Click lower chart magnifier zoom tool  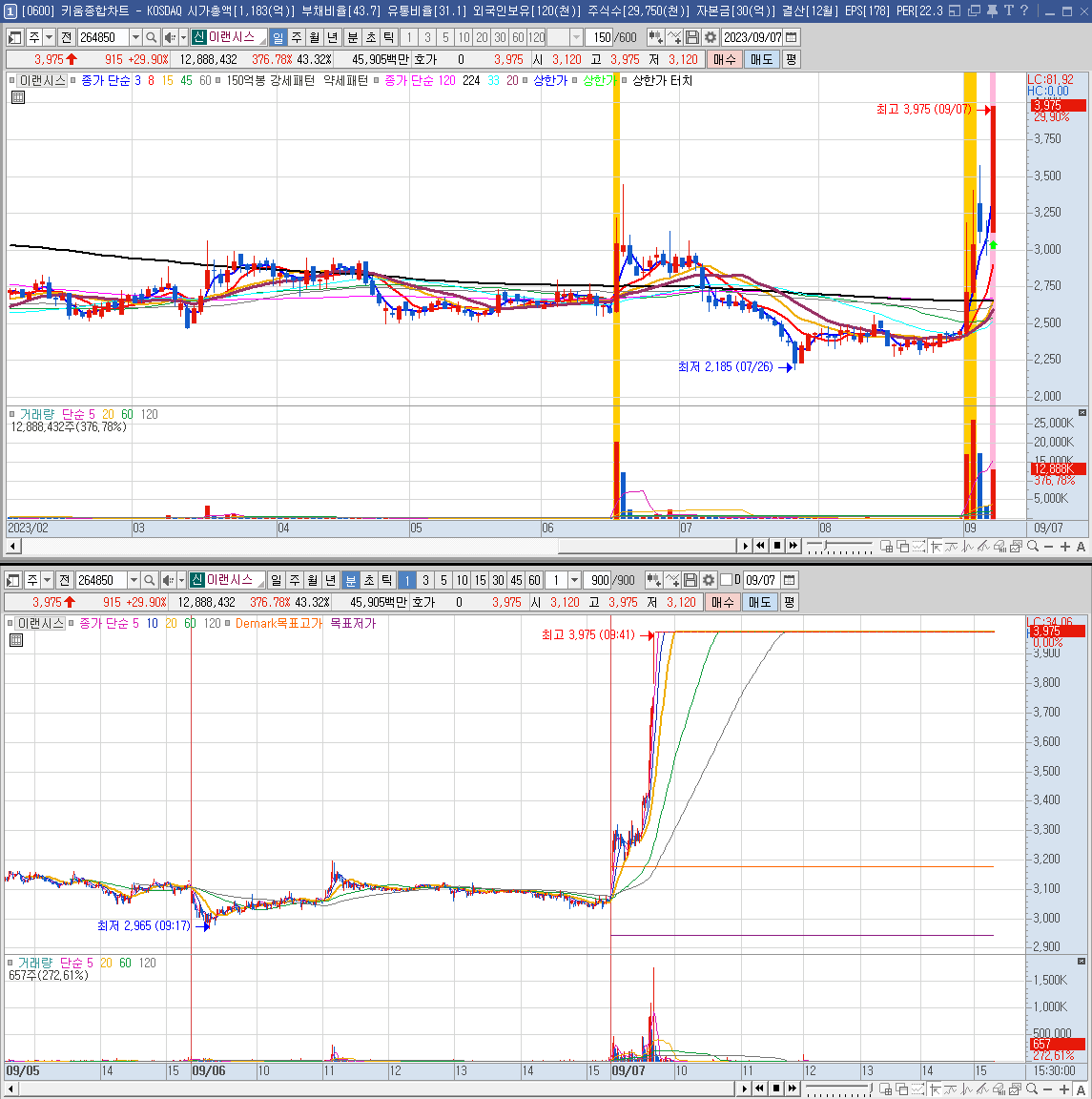coord(1033,1089)
